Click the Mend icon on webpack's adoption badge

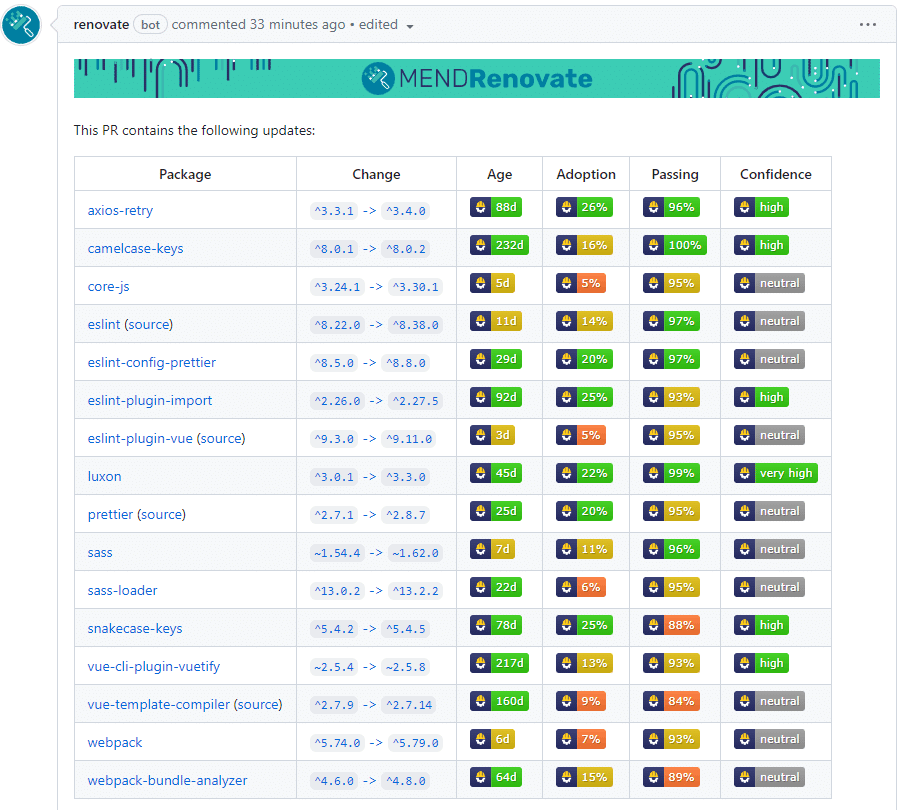click(x=566, y=739)
